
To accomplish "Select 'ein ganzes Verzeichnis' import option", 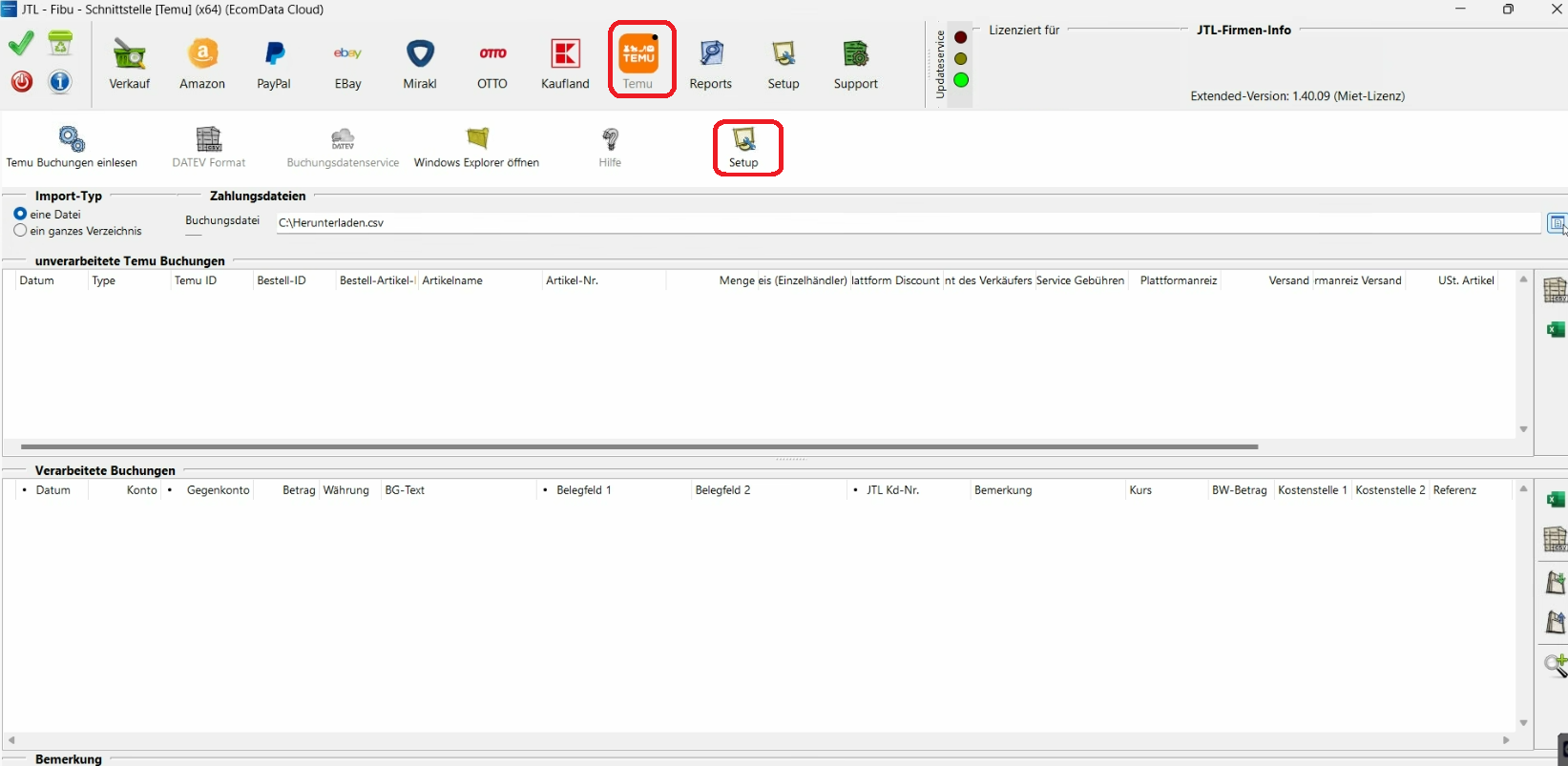I will (x=20, y=231).
